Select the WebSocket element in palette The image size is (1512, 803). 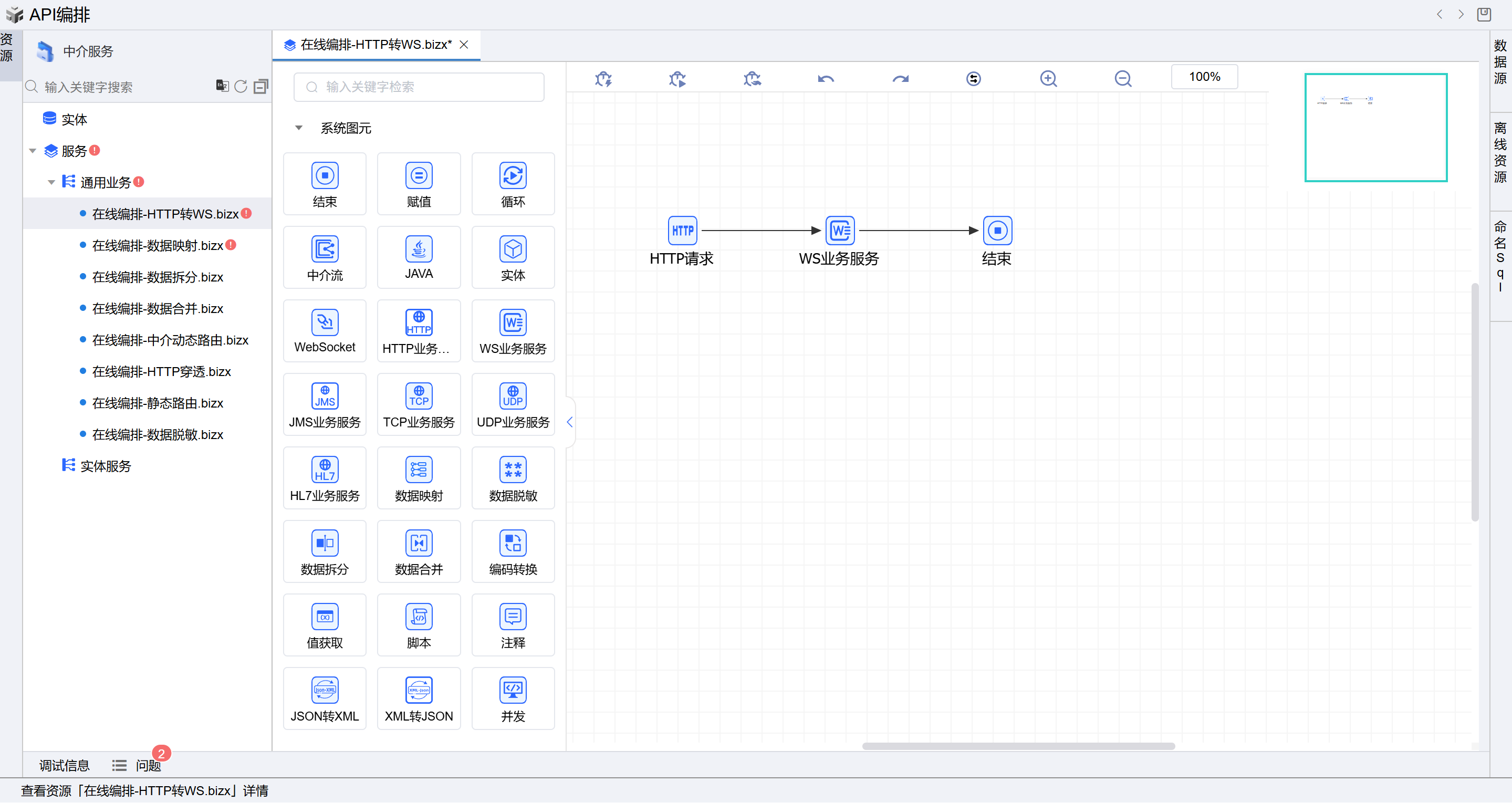325,331
